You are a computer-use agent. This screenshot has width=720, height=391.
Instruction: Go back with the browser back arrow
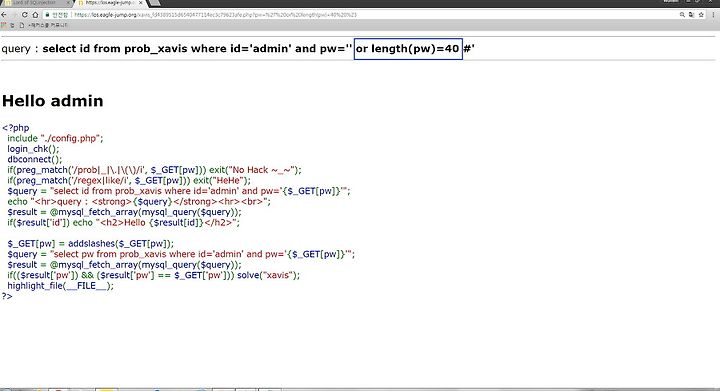[x=4, y=15]
